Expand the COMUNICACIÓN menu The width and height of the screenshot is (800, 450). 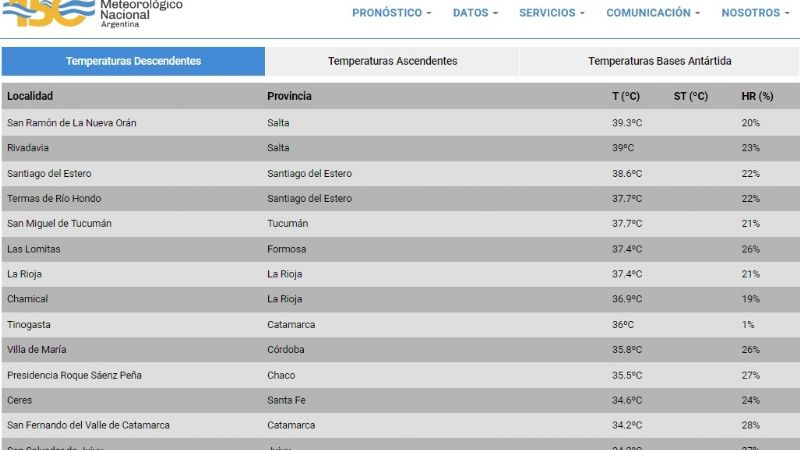coord(653,13)
